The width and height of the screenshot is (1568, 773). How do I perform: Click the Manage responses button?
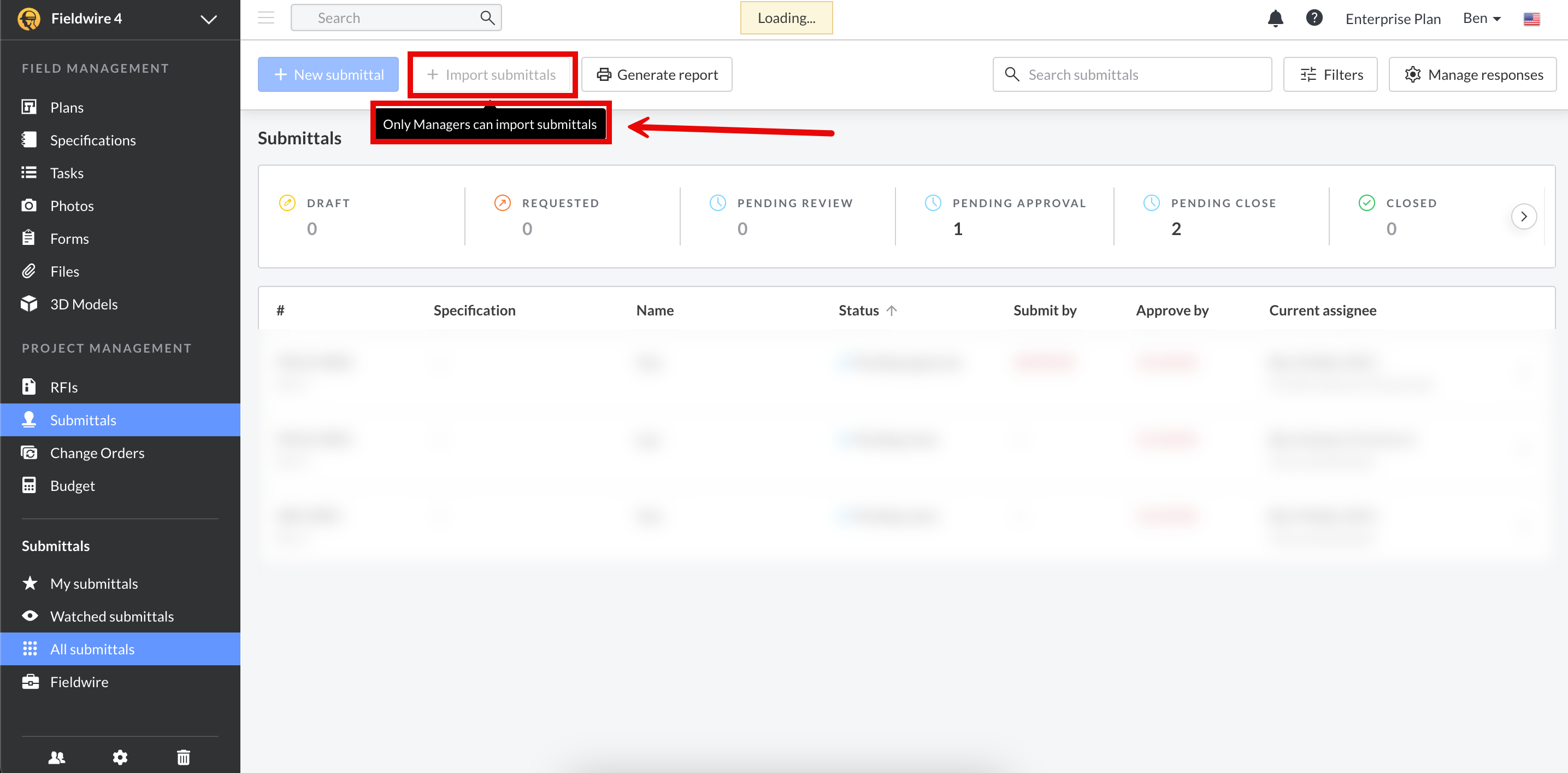[x=1472, y=74]
